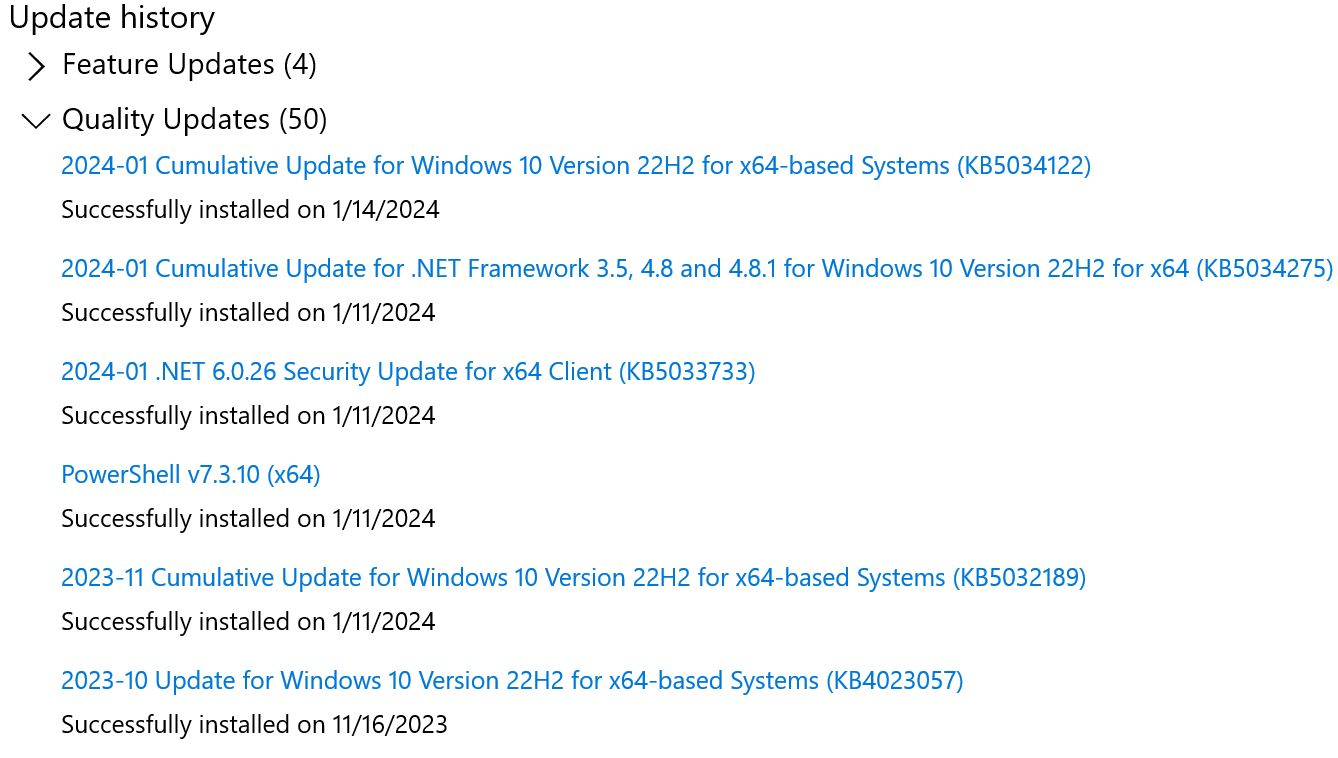Screen dimensions: 1338x758
Task: Click the KB5034275 number in parentheses
Action: pos(1265,268)
